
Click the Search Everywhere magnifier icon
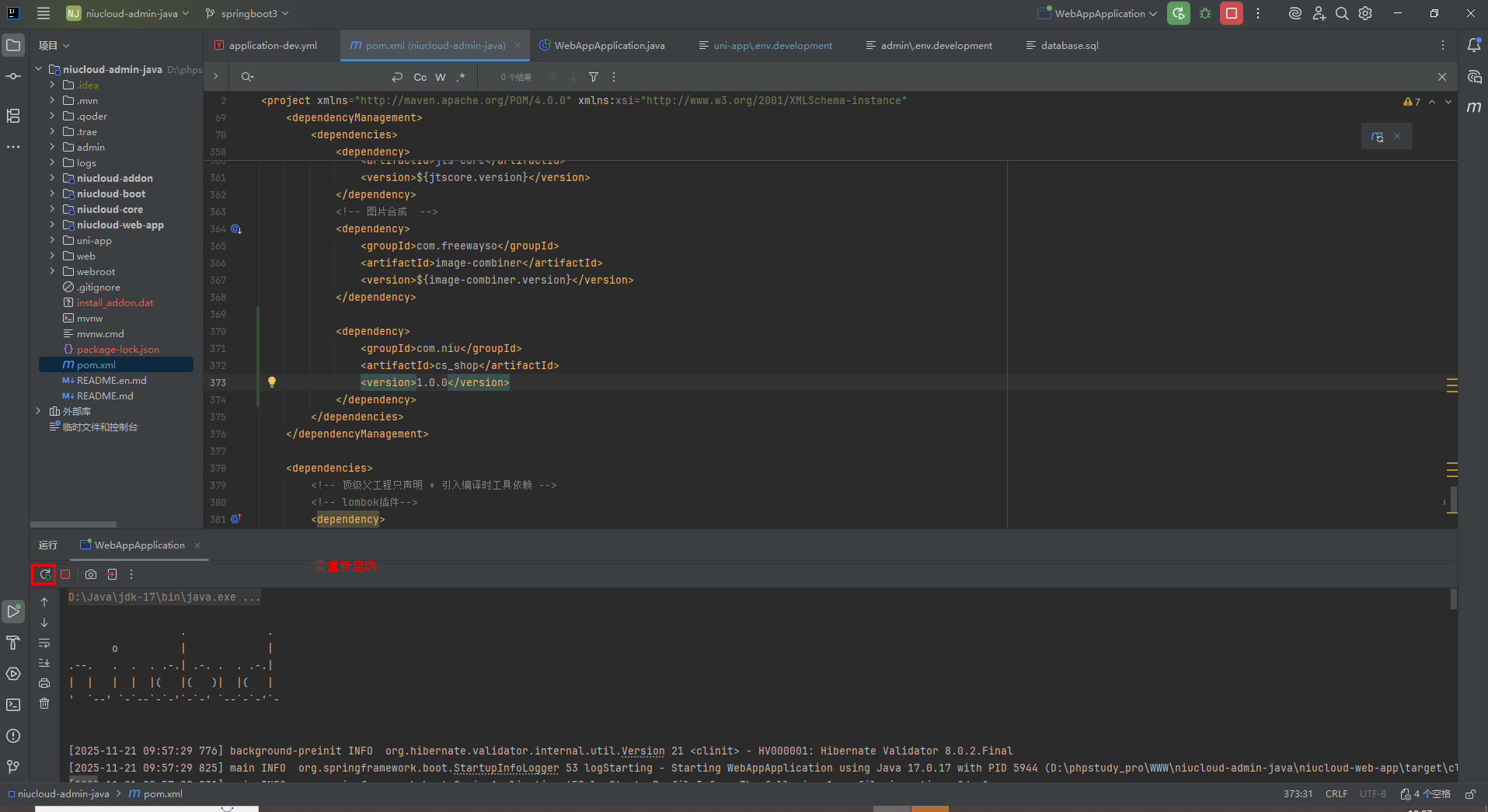pyautogui.click(x=1342, y=14)
